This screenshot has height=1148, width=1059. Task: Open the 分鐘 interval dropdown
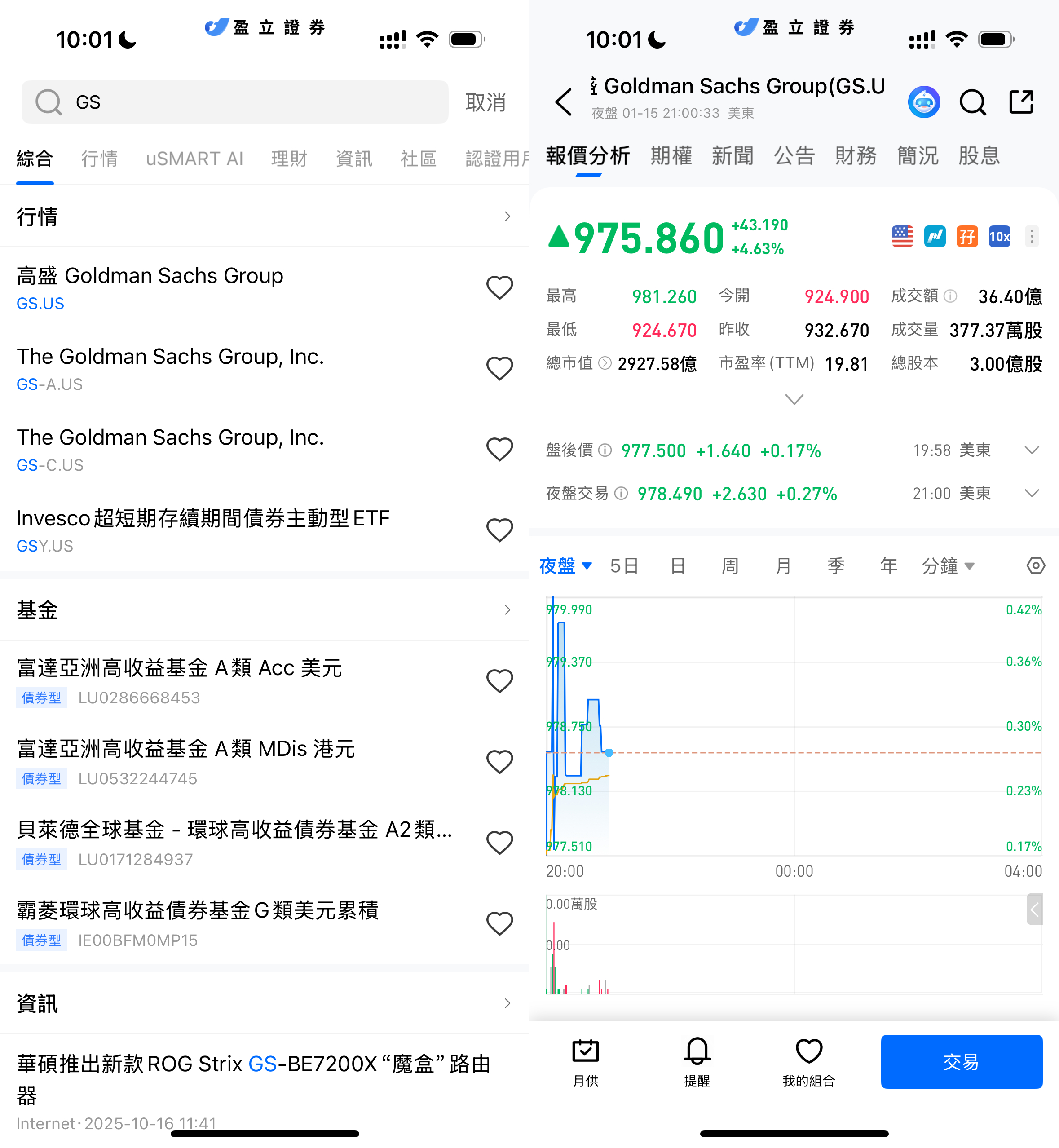point(947,565)
